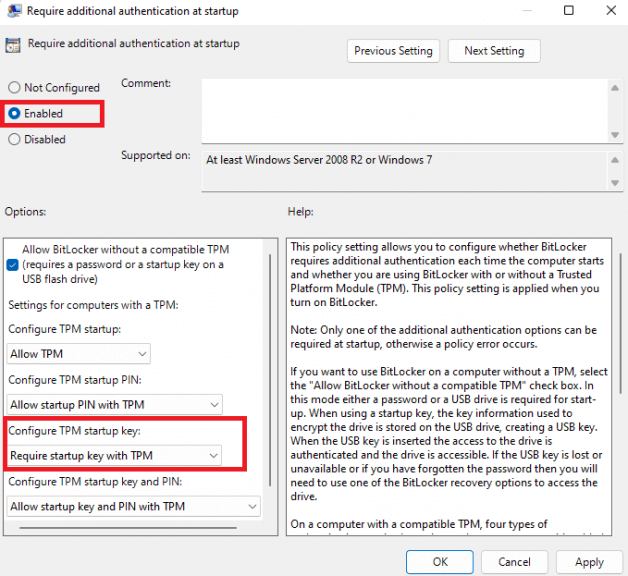Maximize the dialog window
The height and width of the screenshot is (576, 628).
click(568, 10)
